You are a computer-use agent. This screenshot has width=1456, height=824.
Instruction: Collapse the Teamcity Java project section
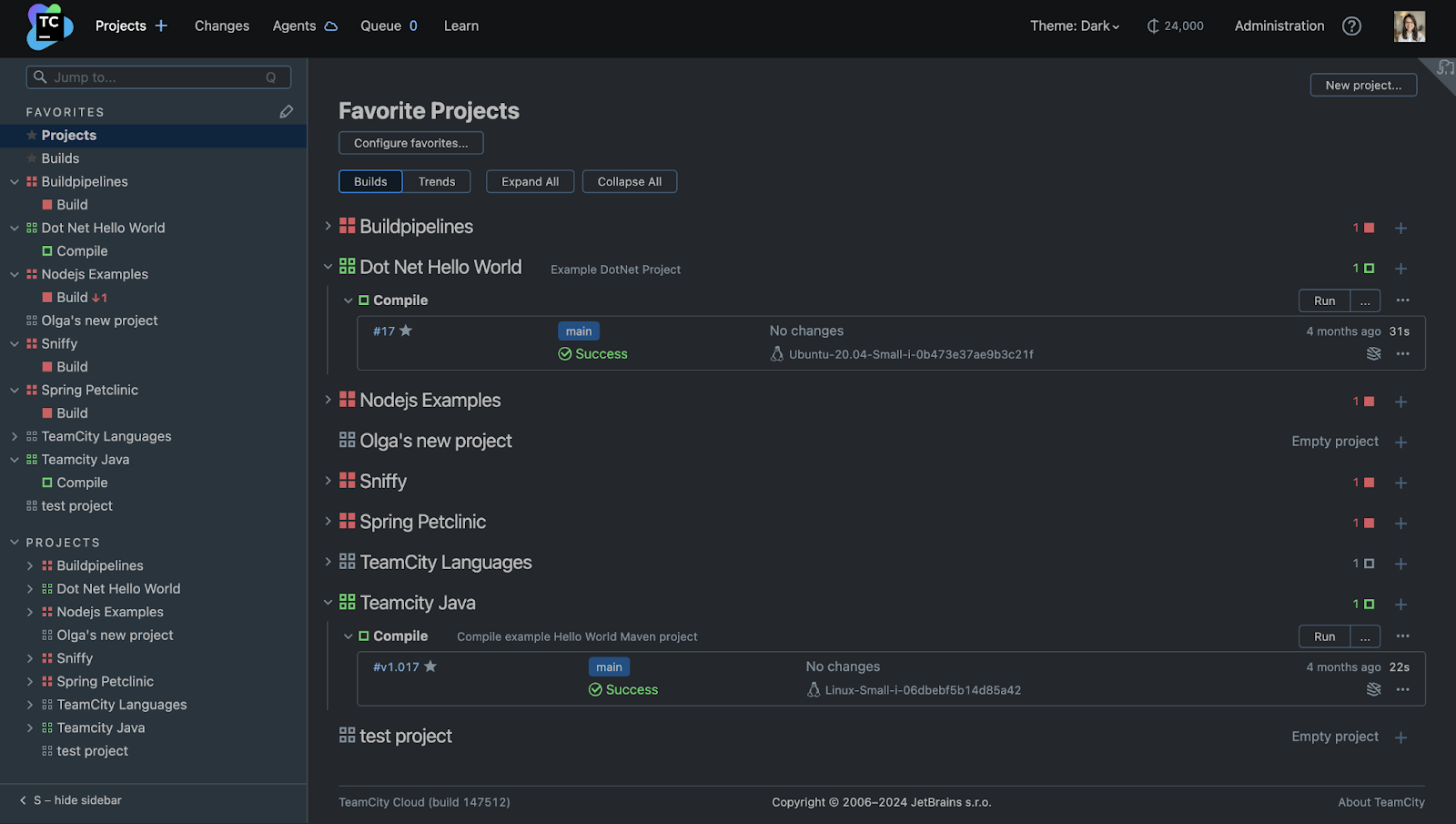pyautogui.click(x=329, y=603)
